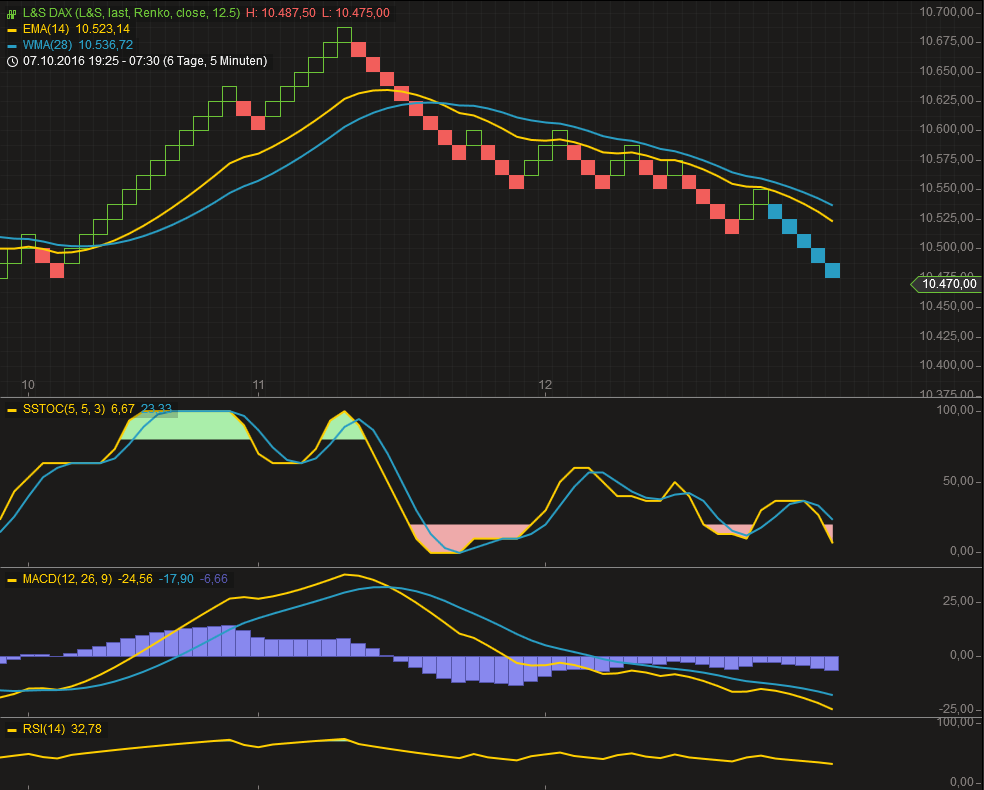Click the MACD panel legend color marker

[x=12, y=578]
